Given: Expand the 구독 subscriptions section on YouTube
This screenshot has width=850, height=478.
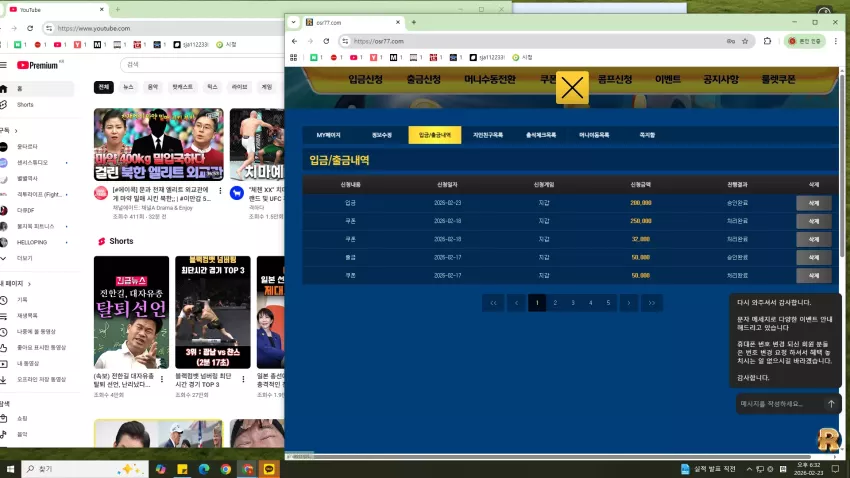Looking at the screenshot, I should [9, 131].
